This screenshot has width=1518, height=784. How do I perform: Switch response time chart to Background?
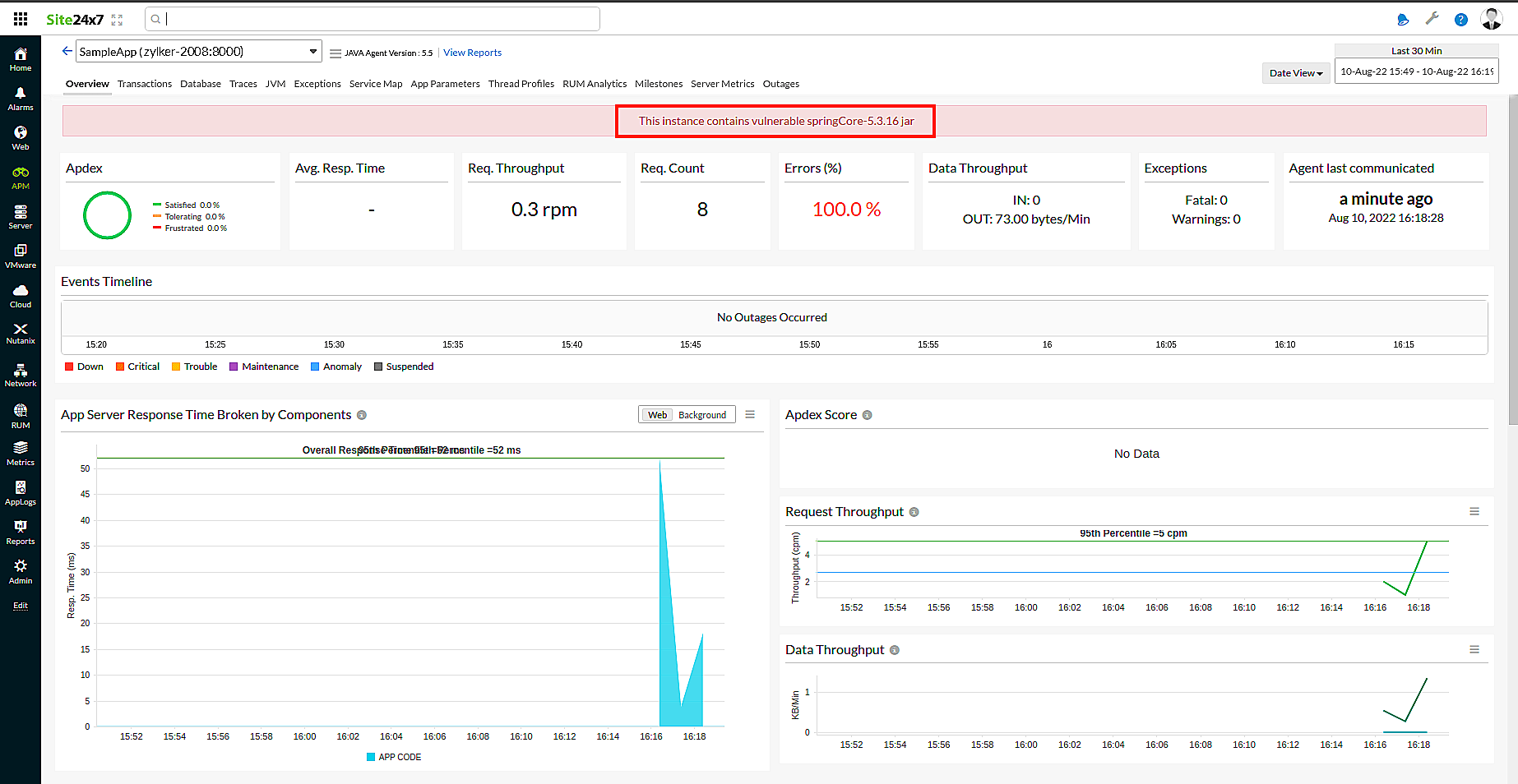pos(702,415)
